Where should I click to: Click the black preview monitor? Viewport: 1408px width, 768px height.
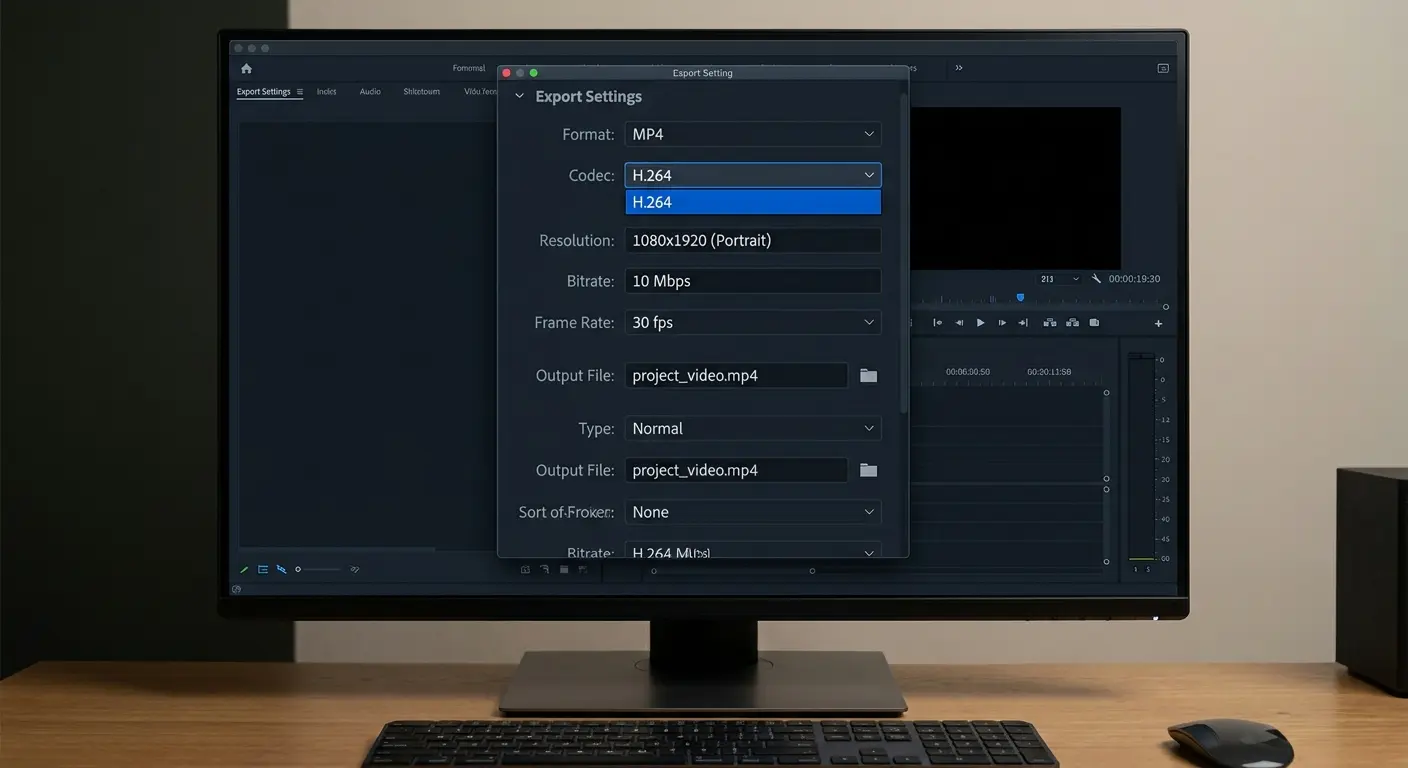[x=1015, y=188]
